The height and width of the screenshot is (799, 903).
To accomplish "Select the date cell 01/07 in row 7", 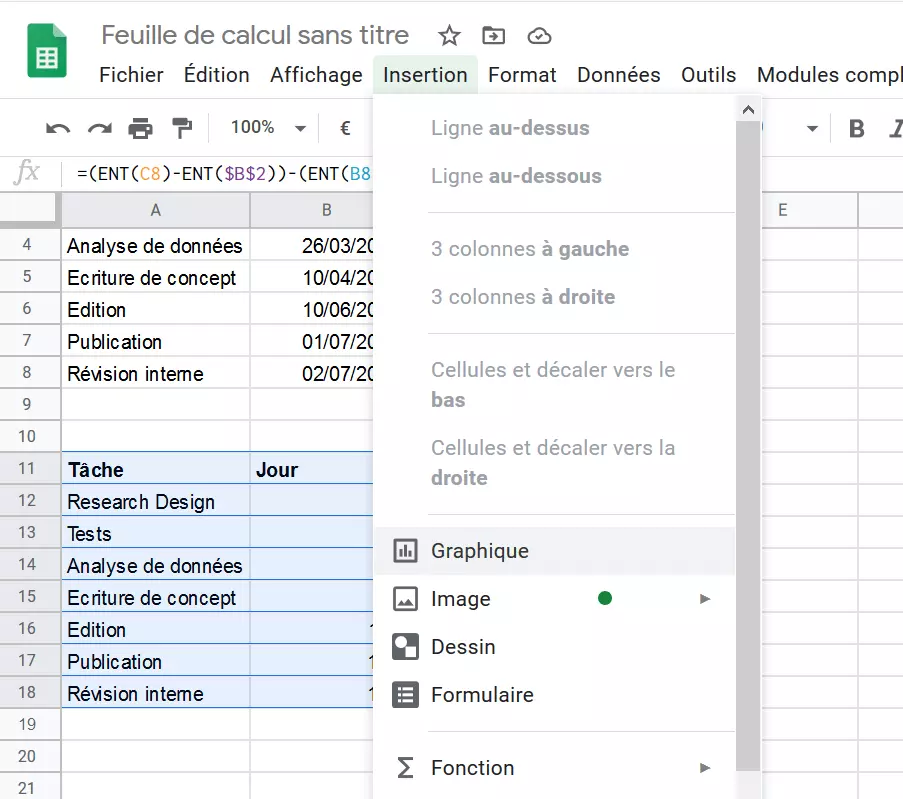I will [312, 341].
